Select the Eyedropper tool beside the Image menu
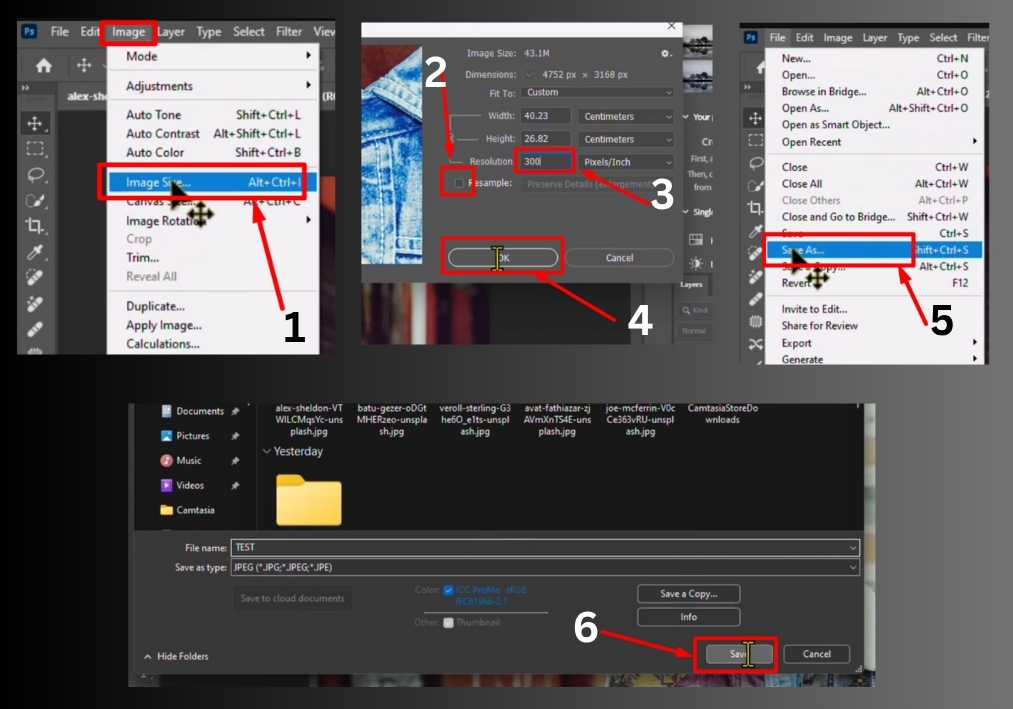The image size is (1013, 709). (35, 251)
